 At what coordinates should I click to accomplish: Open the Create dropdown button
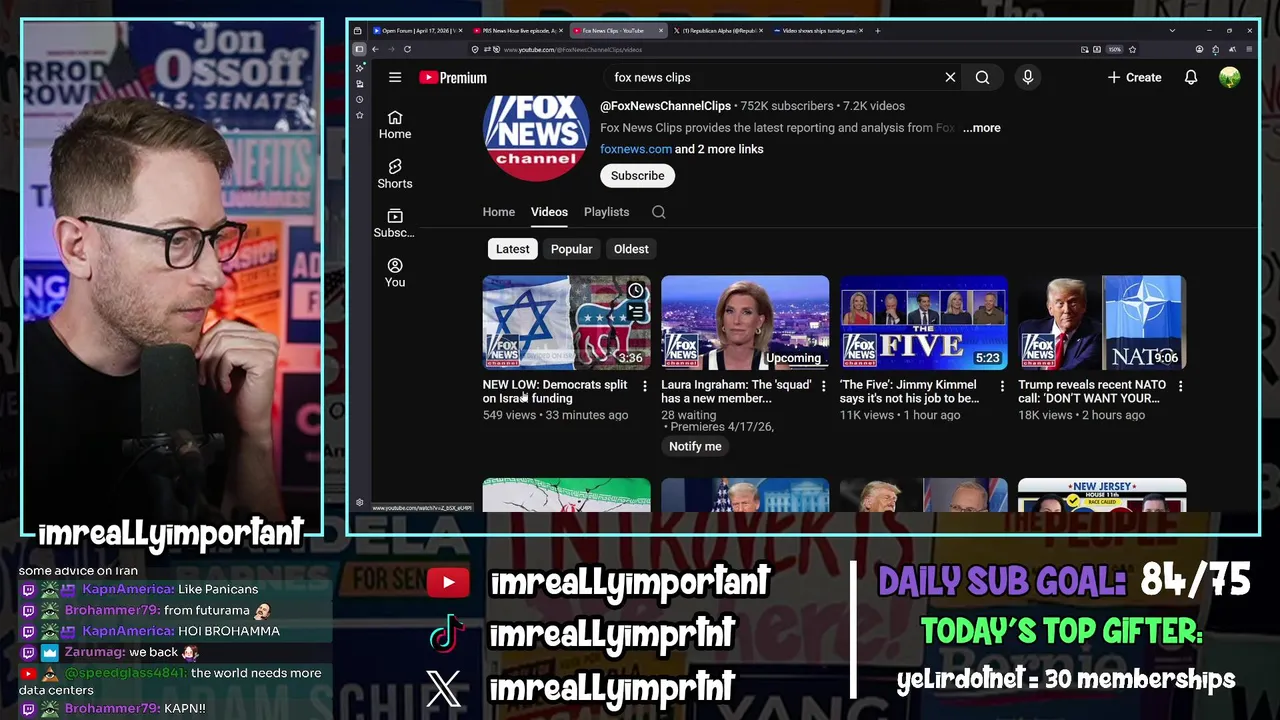point(1134,77)
